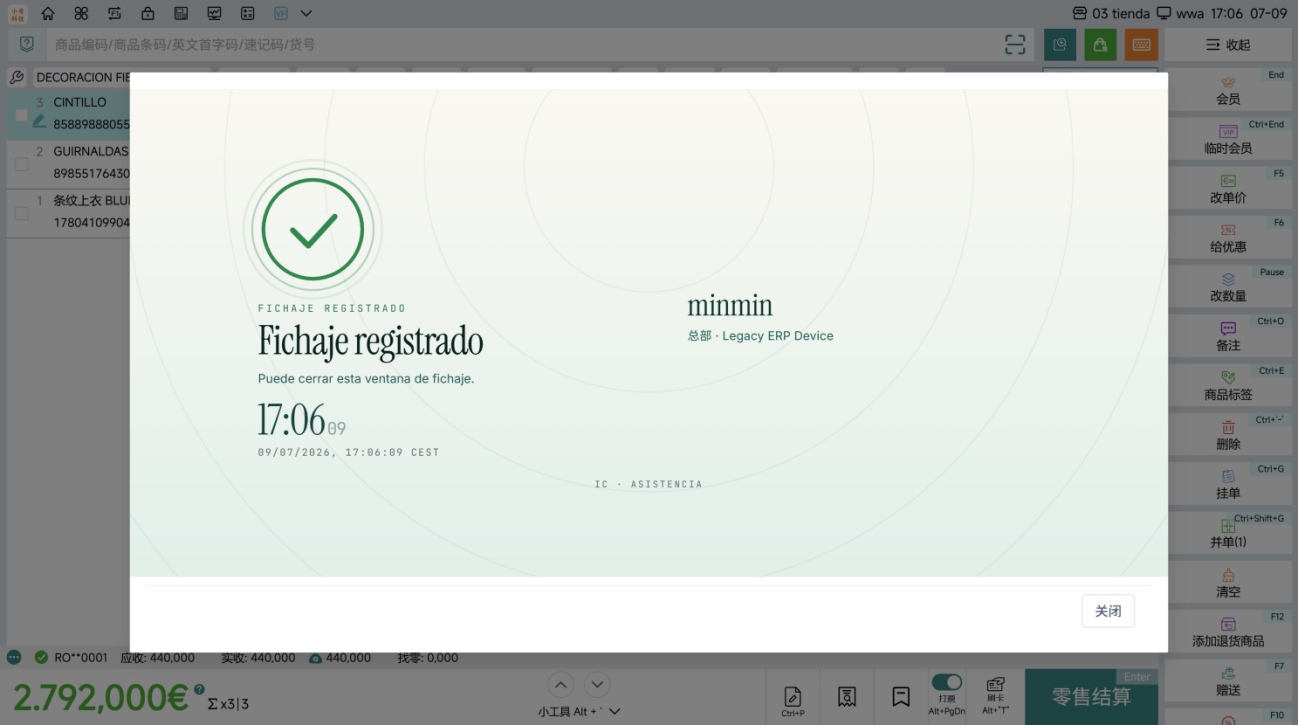Viewport: 1298px width, 725px height.
Task: Click the green shopping bag icon button
Action: tap(1100, 44)
